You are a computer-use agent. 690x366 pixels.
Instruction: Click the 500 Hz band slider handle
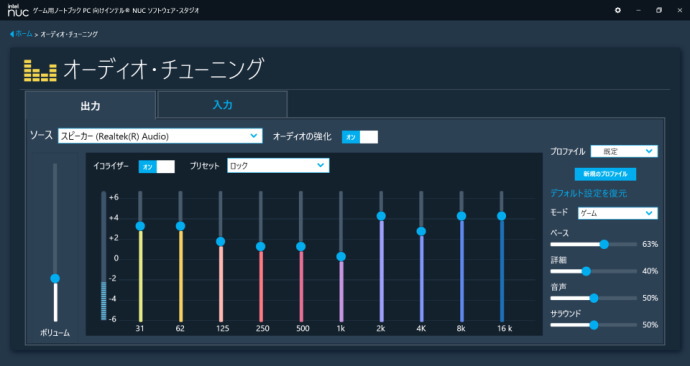[x=301, y=247]
